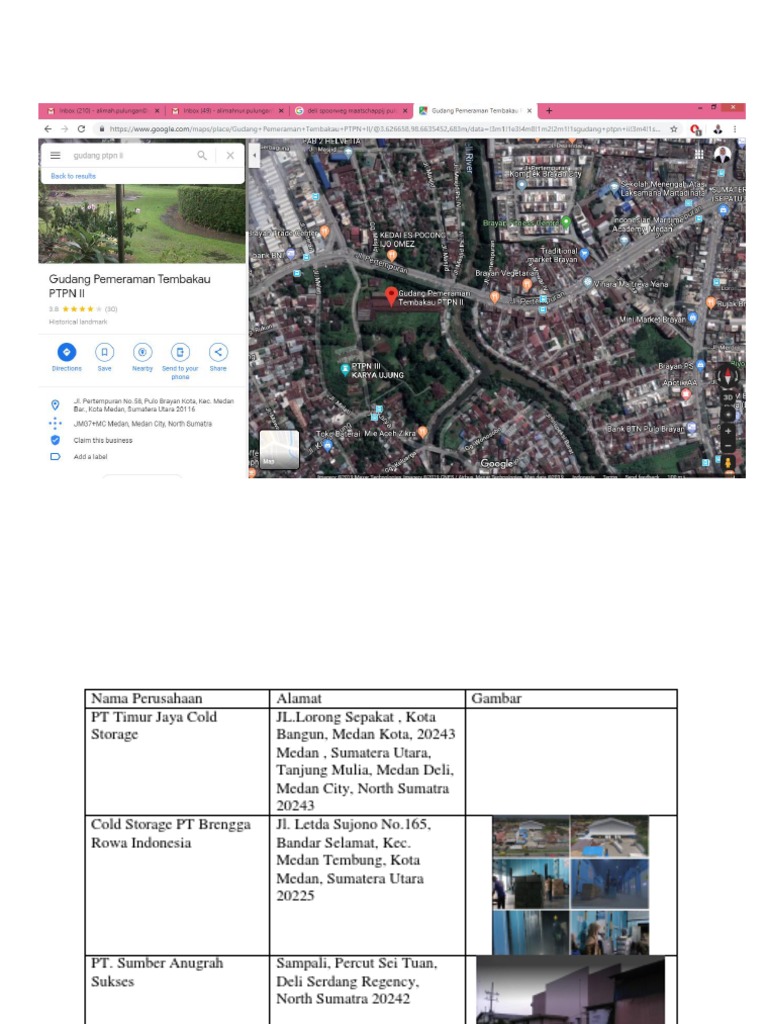
Task: Zoom in the map with plus
Action: (x=728, y=431)
